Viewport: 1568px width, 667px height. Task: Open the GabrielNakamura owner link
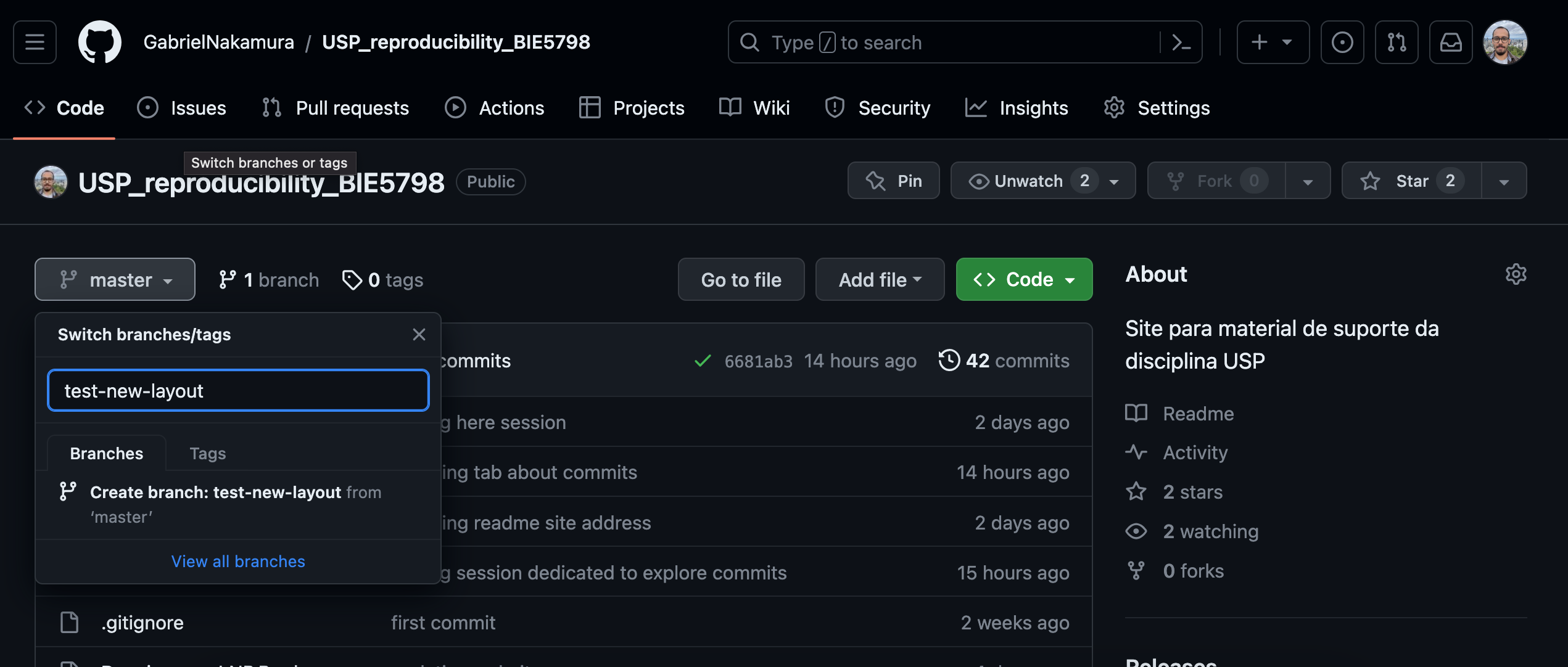(x=219, y=42)
